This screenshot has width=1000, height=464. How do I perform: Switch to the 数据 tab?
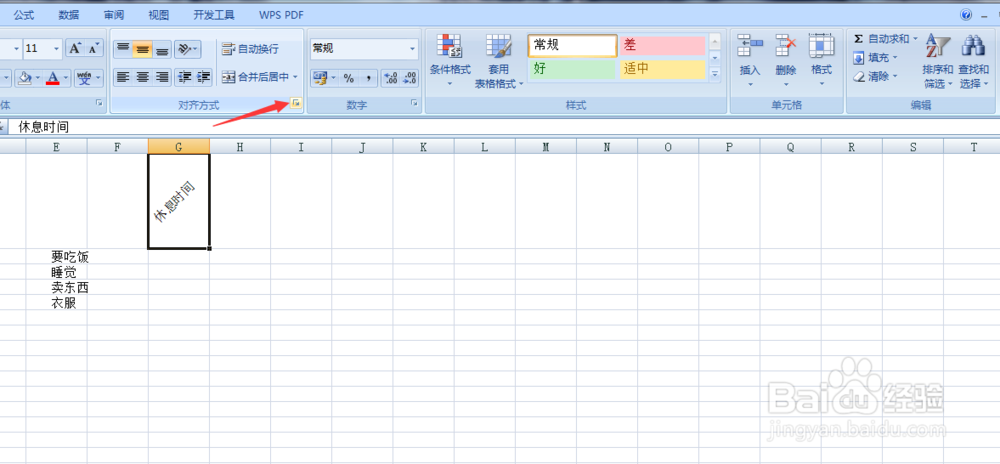[x=69, y=15]
